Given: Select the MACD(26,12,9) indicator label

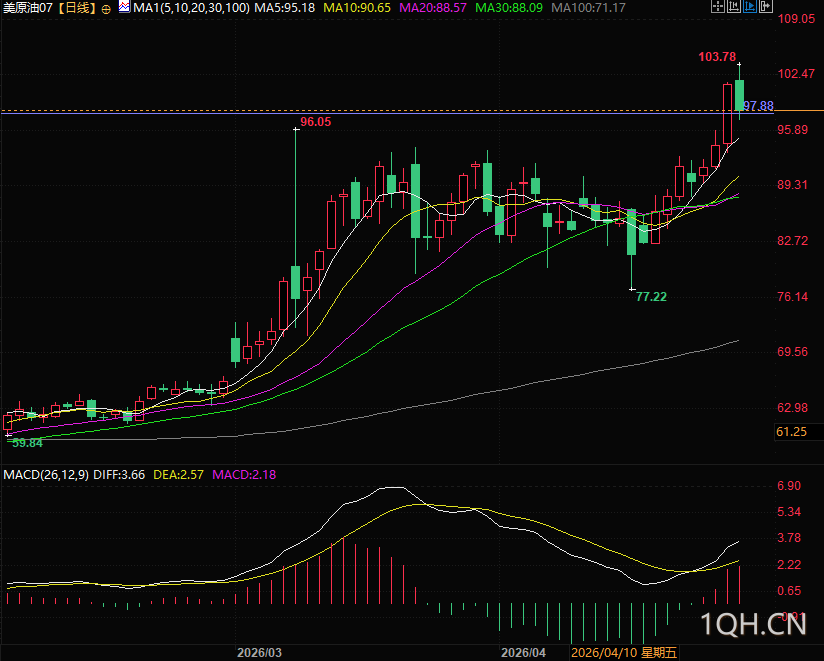Looking at the screenshot, I should (46, 473).
